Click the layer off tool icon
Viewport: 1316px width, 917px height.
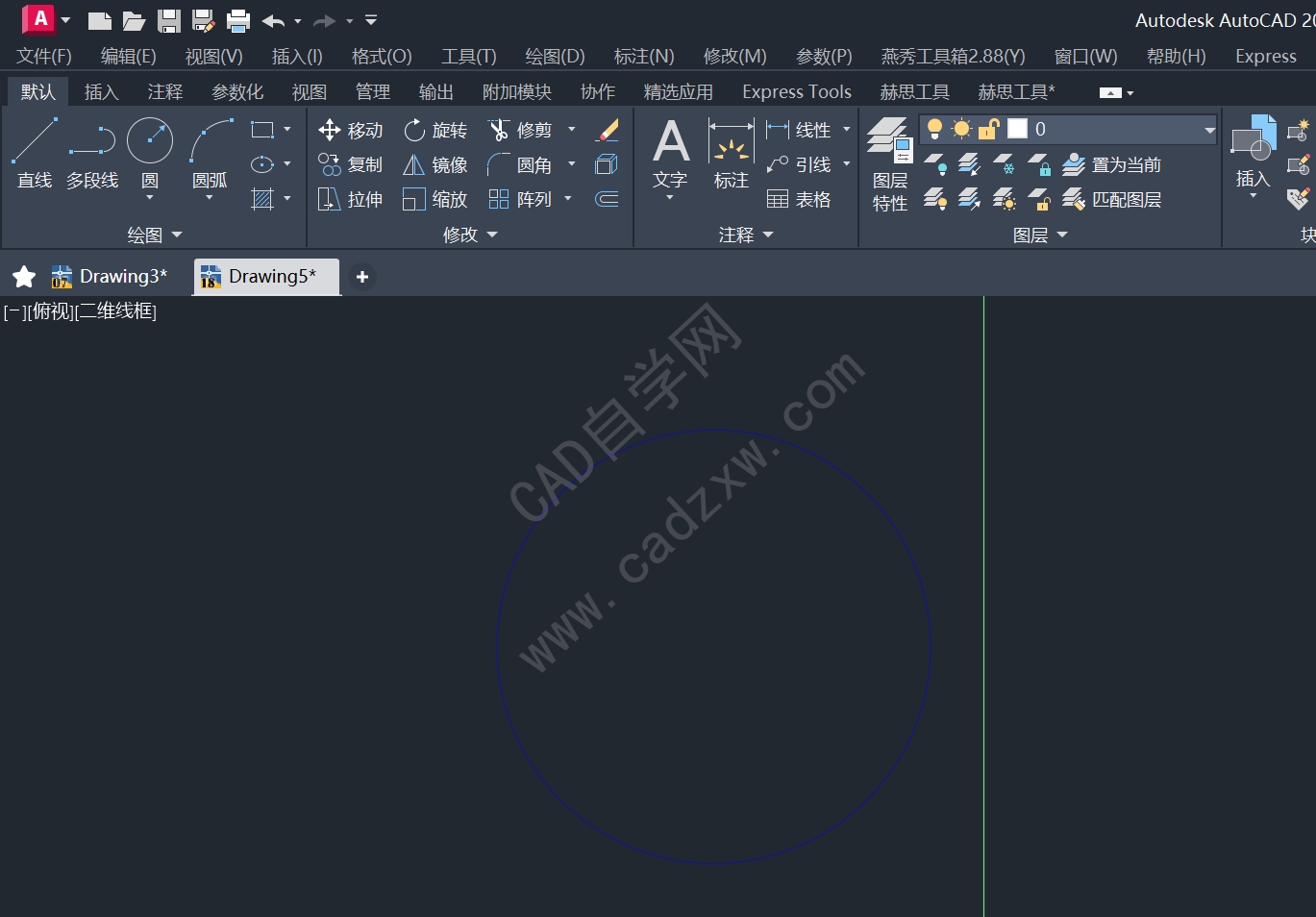pyautogui.click(x=936, y=164)
